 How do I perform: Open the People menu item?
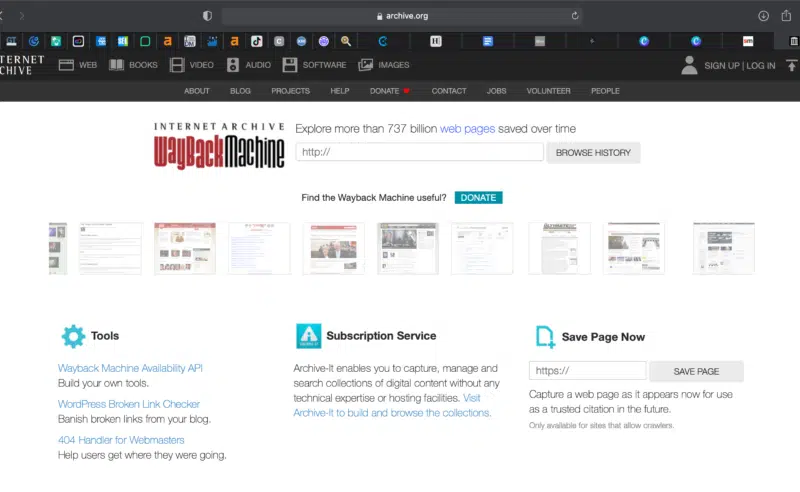pyautogui.click(x=605, y=91)
